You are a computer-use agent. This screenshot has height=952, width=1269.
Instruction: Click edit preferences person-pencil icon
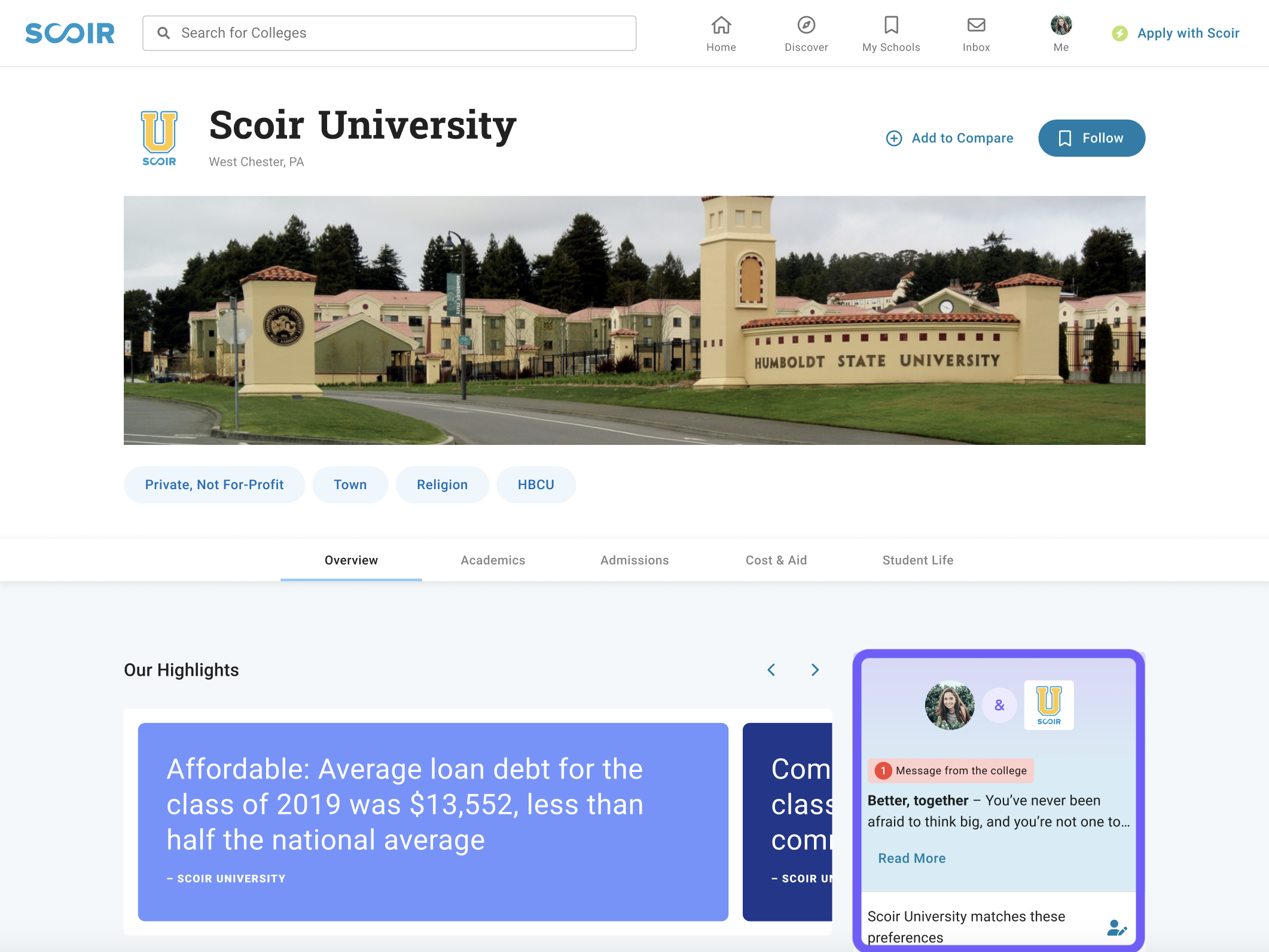point(1117,927)
